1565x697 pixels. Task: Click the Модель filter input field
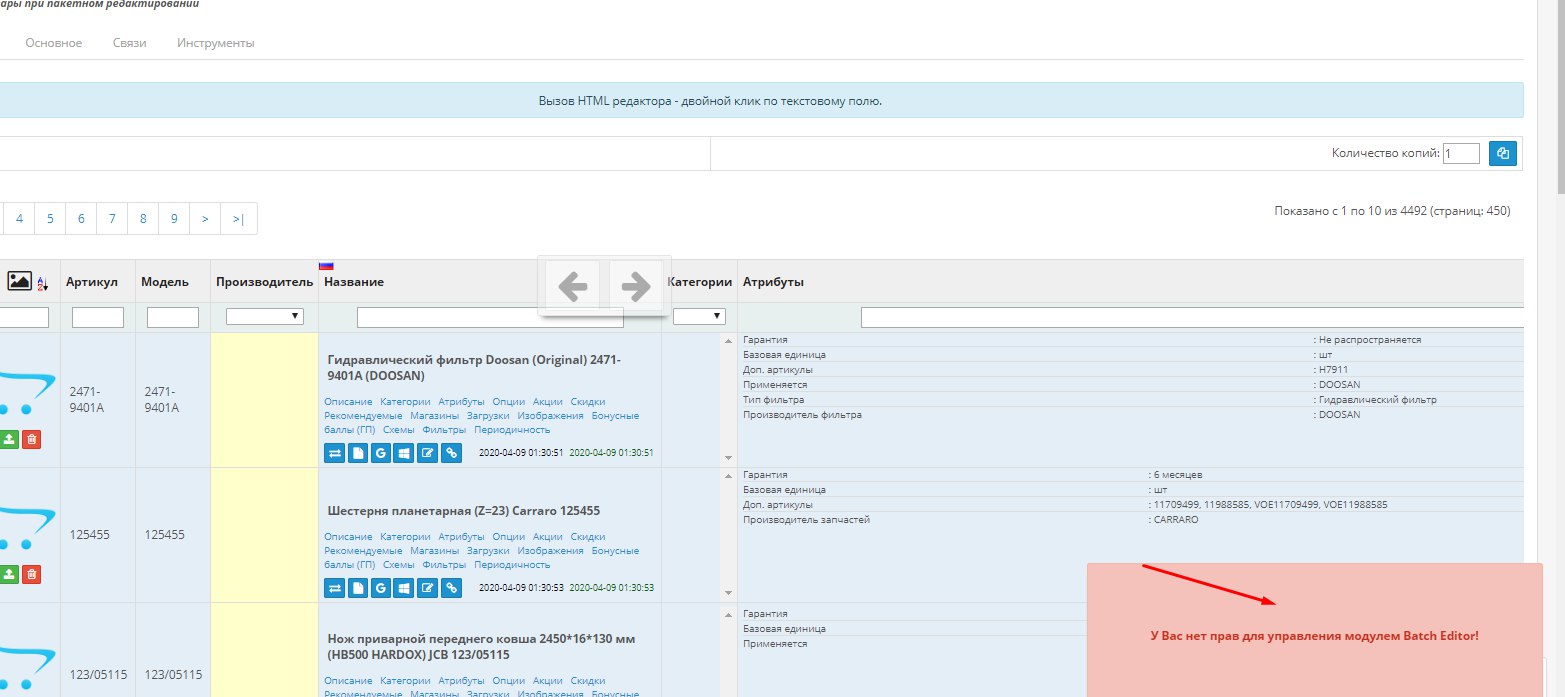(173, 317)
